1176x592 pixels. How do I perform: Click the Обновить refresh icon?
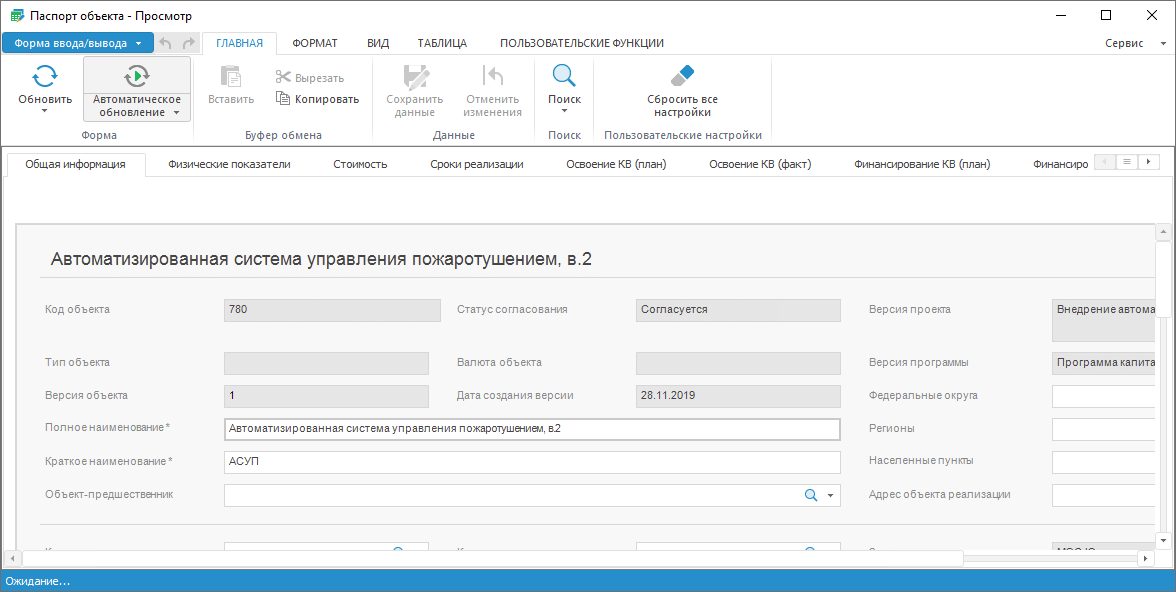[45, 77]
